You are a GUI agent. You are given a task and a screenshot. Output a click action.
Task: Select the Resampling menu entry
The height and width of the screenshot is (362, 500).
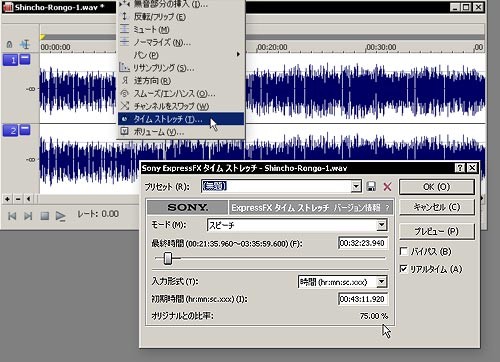[x=181, y=68]
